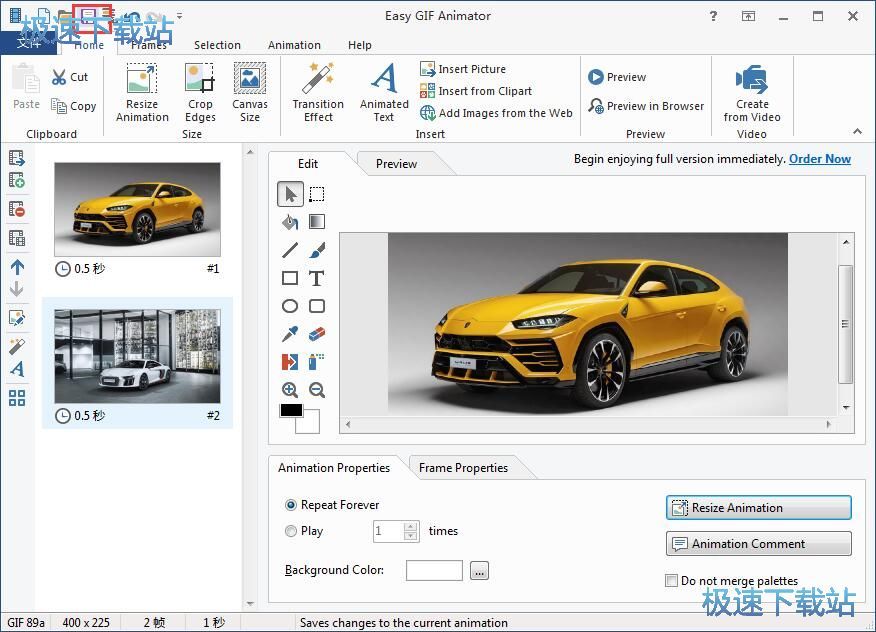
Task: Click the Animation Comment button
Action: point(758,544)
